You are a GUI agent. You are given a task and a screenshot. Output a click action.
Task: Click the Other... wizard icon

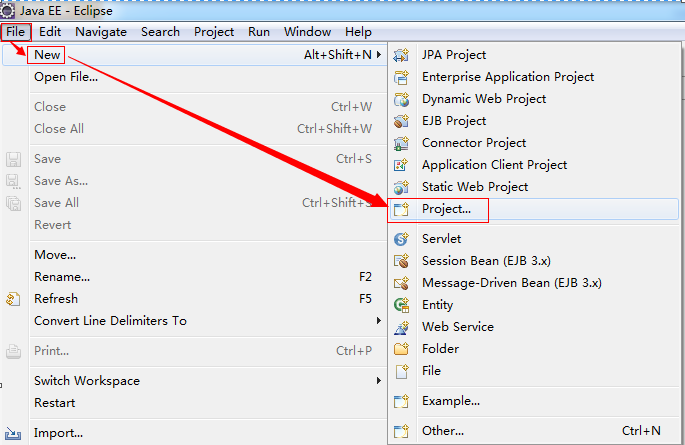[x=401, y=431]
